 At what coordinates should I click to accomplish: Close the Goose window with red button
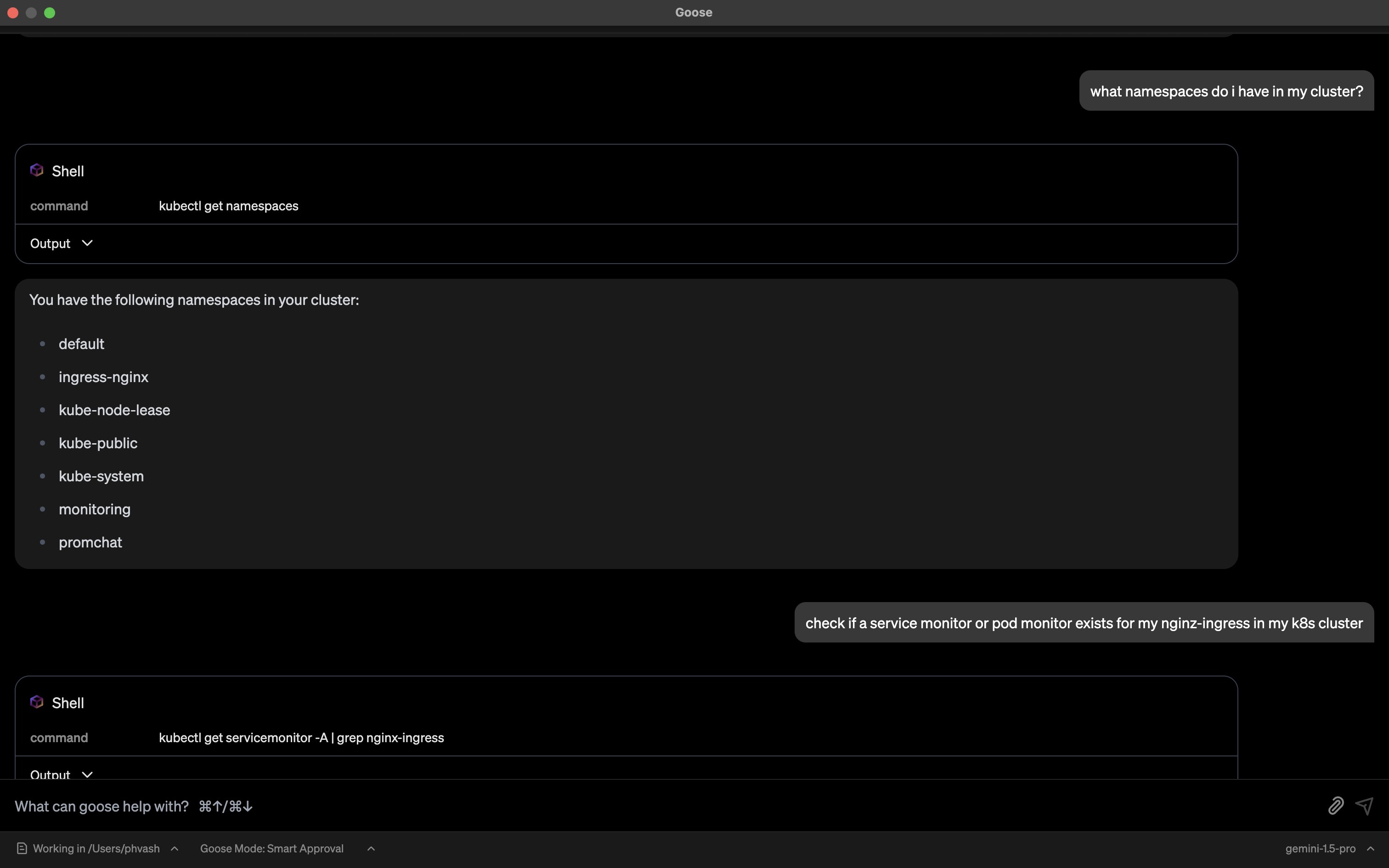click(x=13, y=13)
